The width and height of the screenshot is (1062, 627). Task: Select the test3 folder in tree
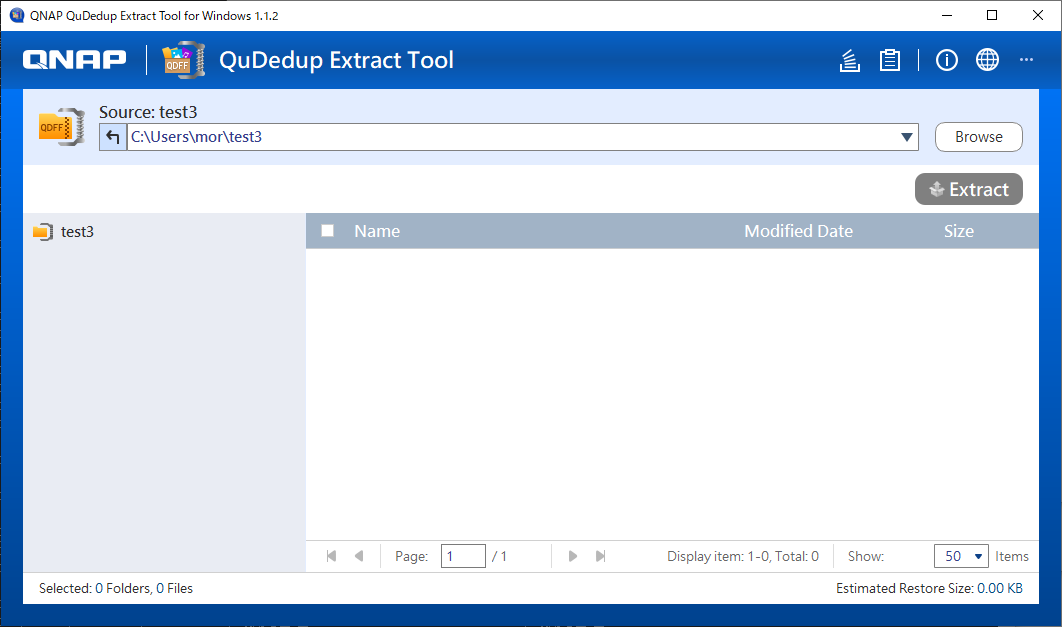pyautogui.click(x=64, y=232)
